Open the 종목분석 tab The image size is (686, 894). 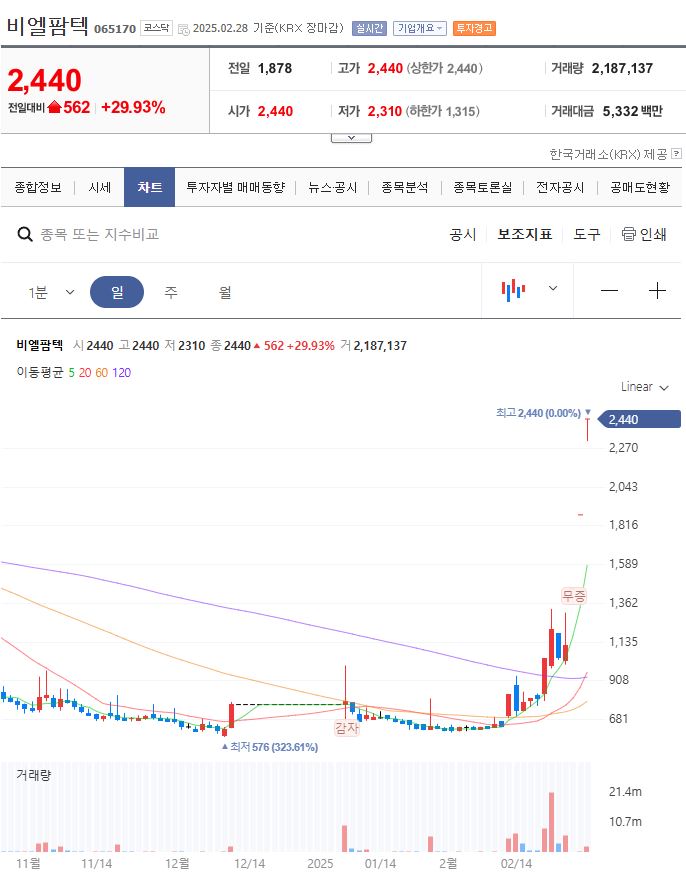[x=405, y=187]
